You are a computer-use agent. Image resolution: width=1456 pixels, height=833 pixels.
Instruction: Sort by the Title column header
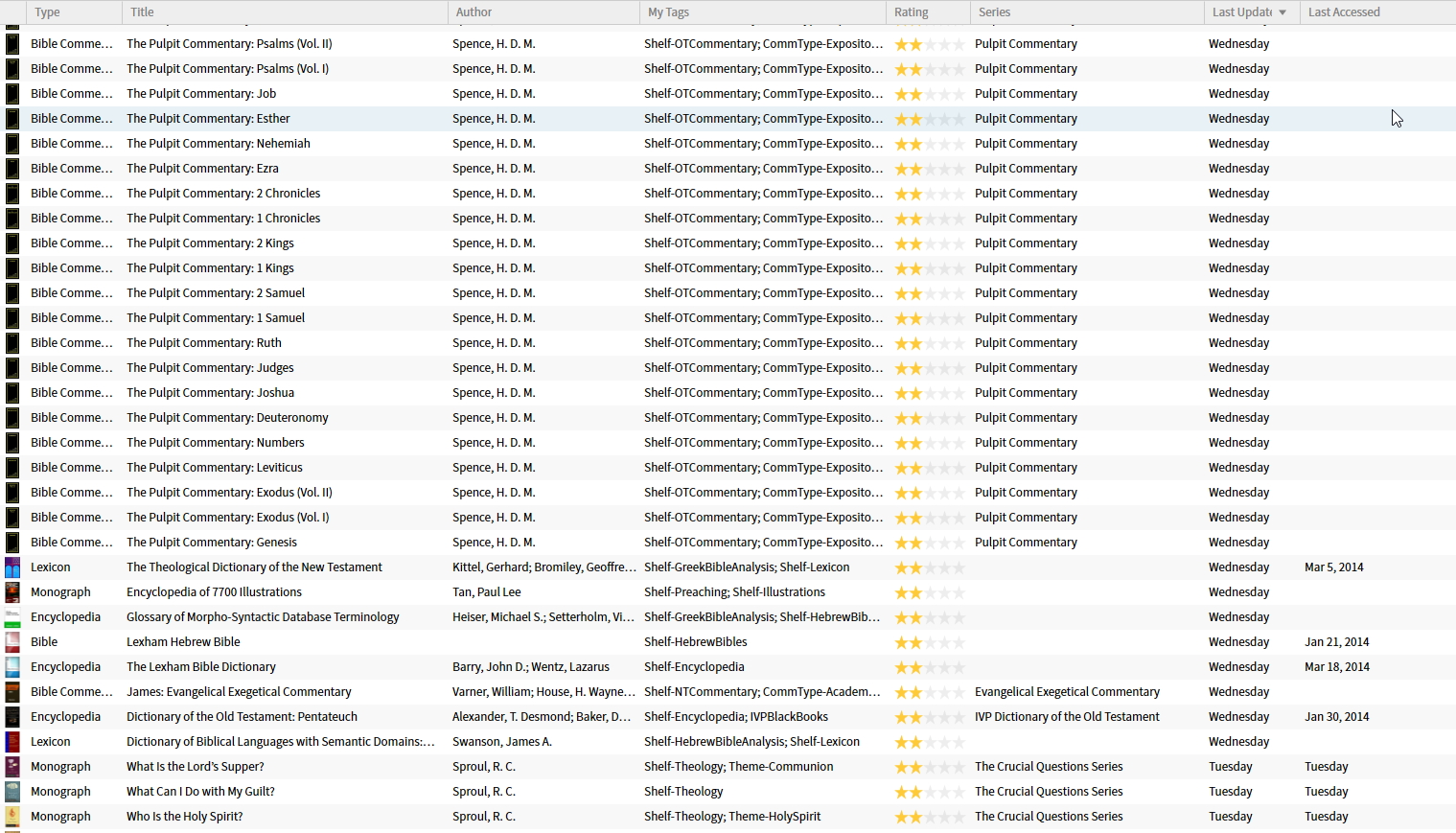tap(285, 12)
